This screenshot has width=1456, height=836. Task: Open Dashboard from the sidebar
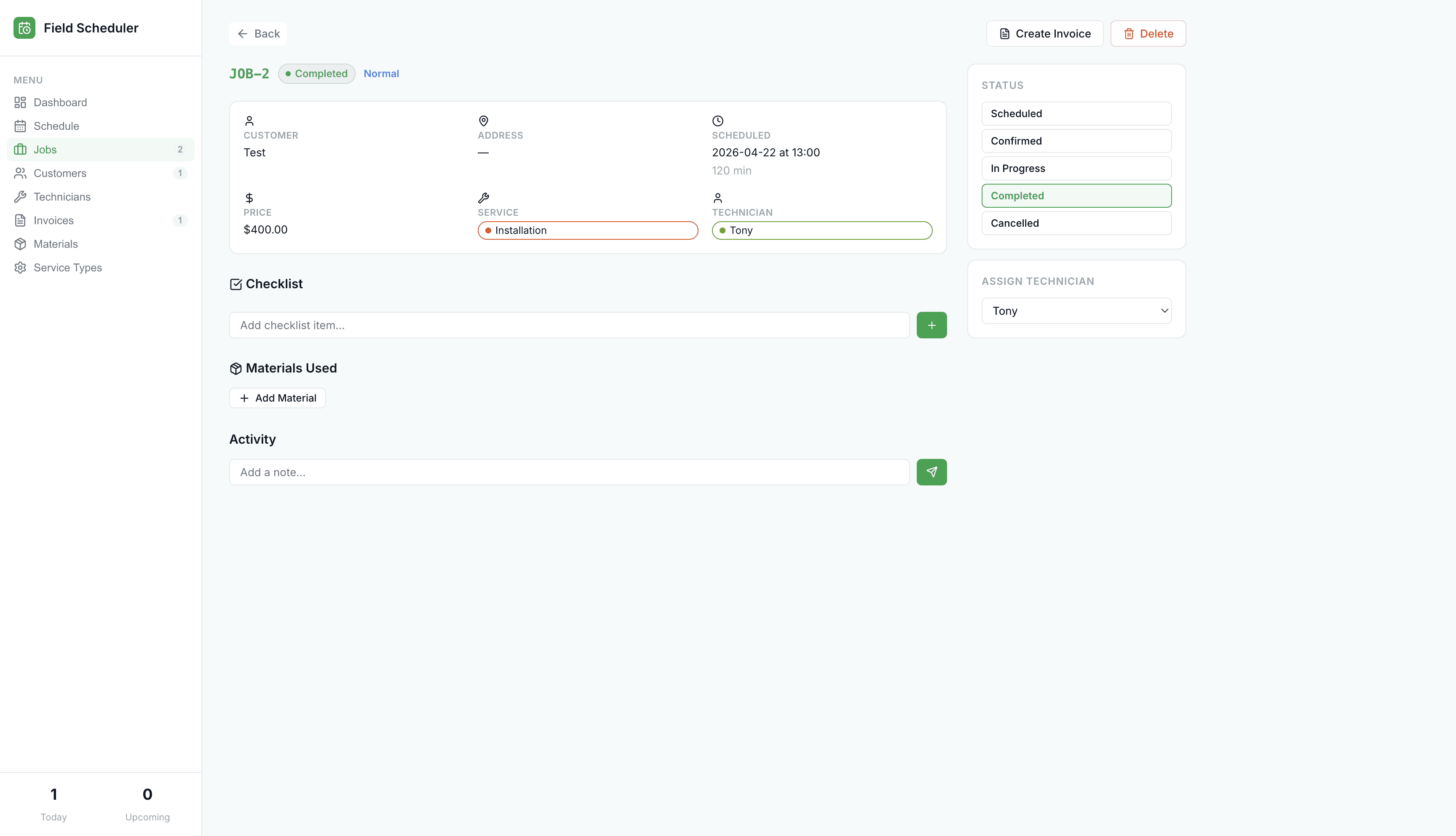[x=60, y=102]
